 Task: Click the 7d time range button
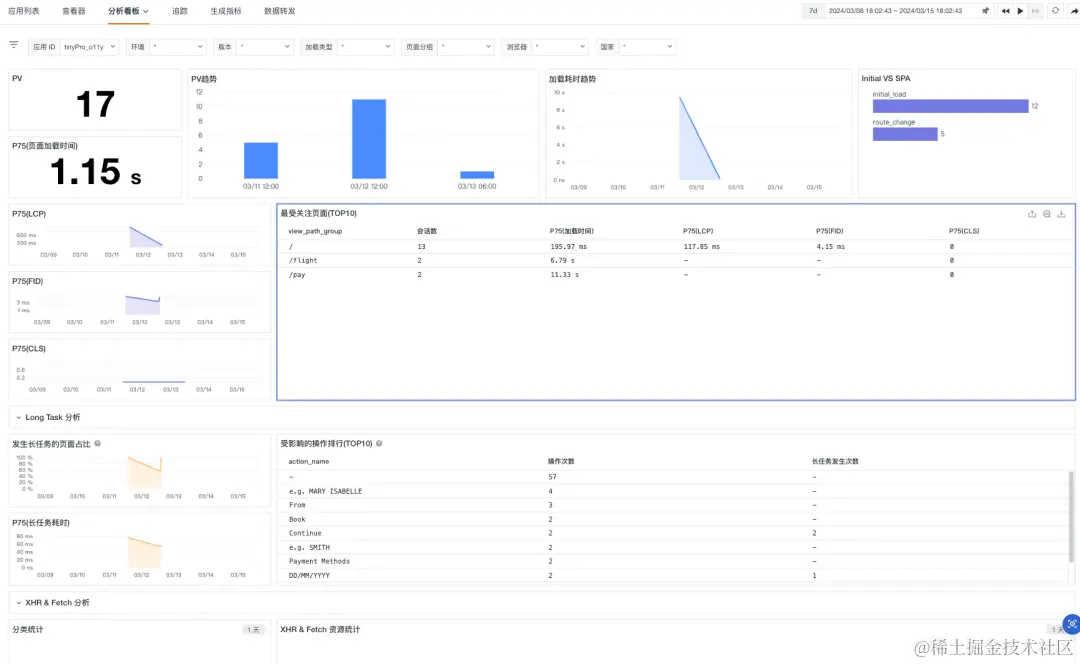813,11
